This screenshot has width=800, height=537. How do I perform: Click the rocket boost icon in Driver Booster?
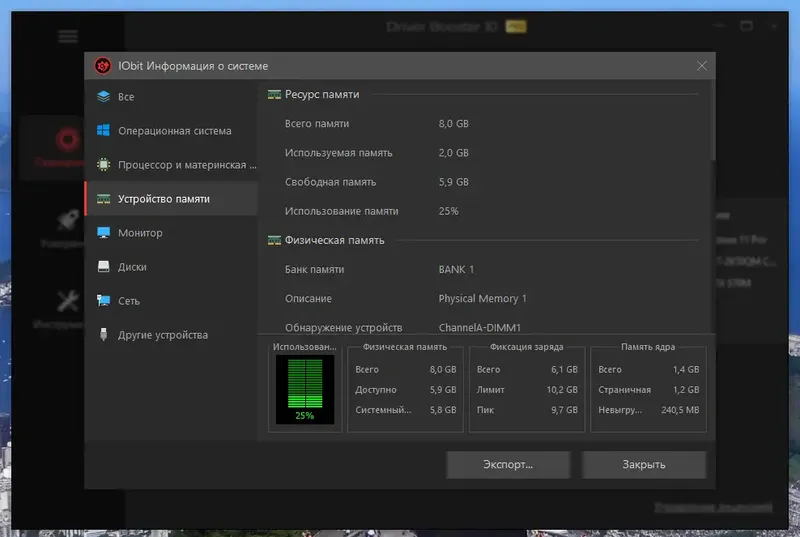coord(68,220)
